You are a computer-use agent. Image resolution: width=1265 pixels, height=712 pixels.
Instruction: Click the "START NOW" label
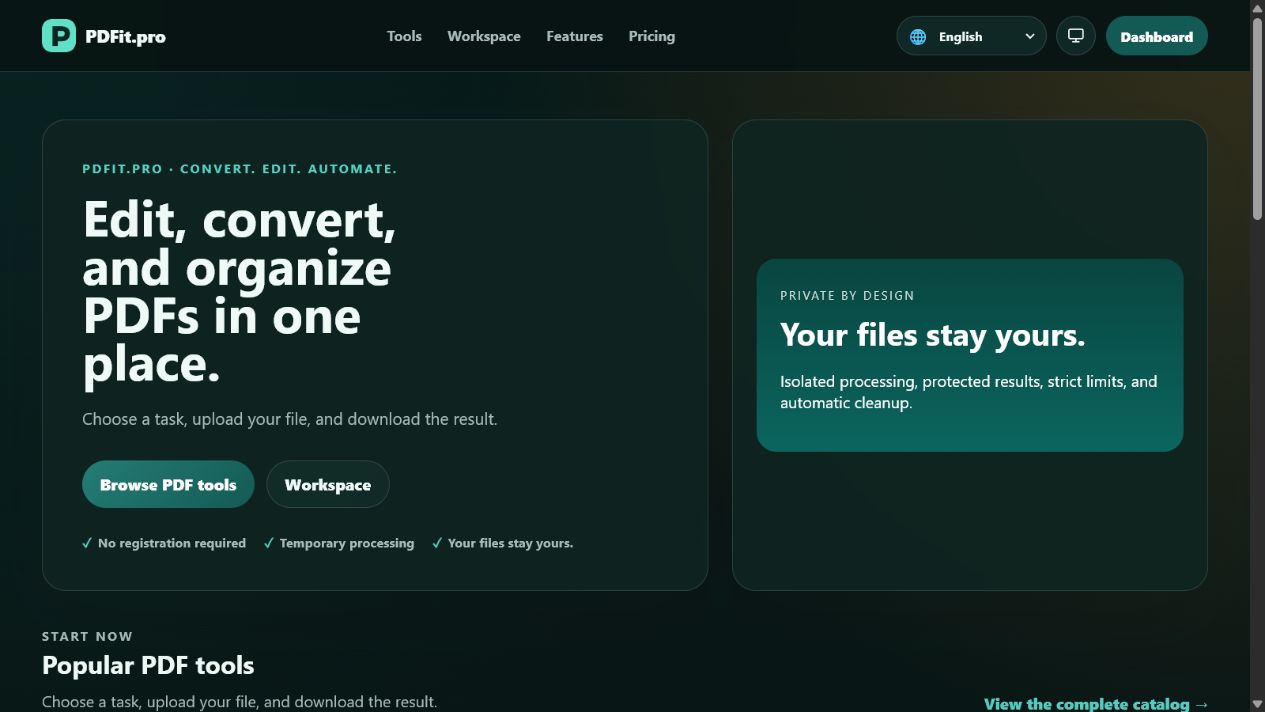click(x=87, y=636)
